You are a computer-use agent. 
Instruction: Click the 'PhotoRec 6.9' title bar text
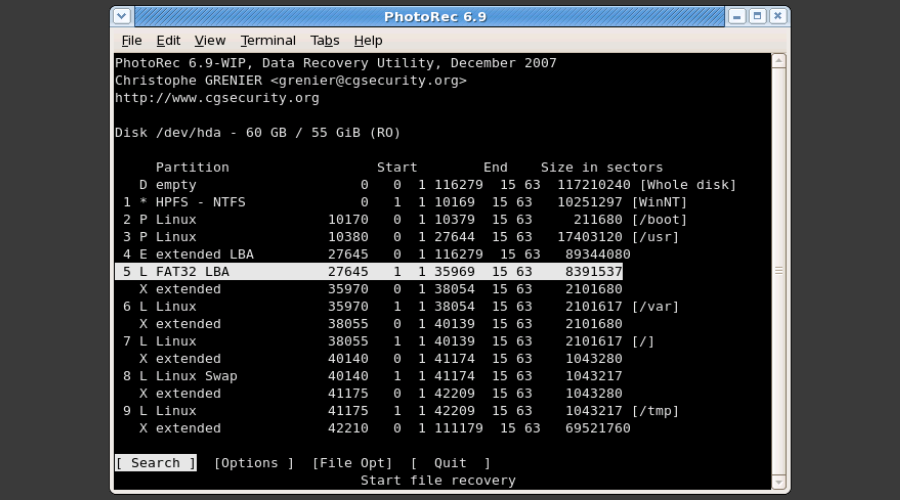point(435,17)
